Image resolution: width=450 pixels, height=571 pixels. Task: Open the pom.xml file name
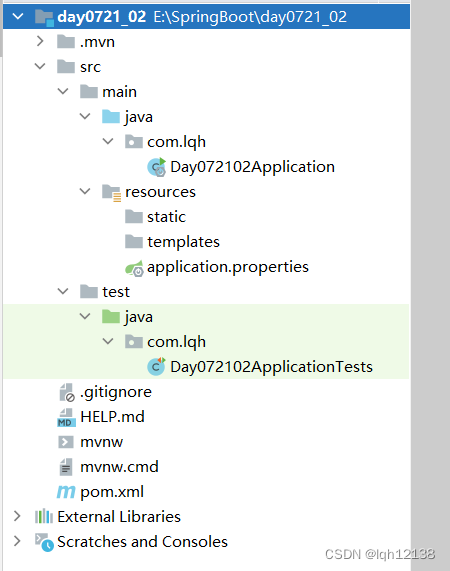pos(112,492)
